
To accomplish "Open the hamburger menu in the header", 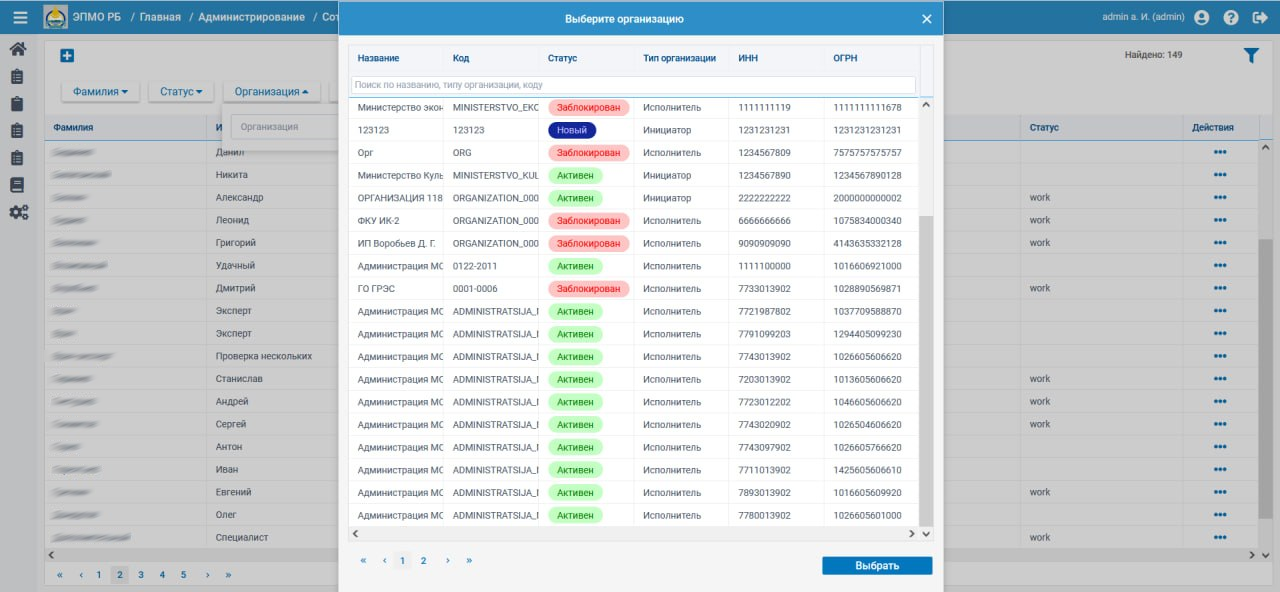I will click(x=20, y=17).
